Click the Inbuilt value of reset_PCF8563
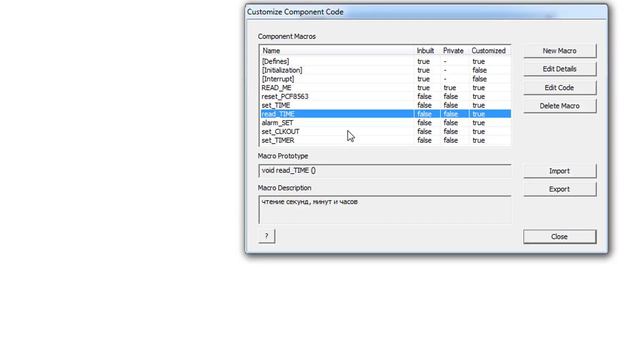This screenshot has height=360, width=640. [424, 96]
